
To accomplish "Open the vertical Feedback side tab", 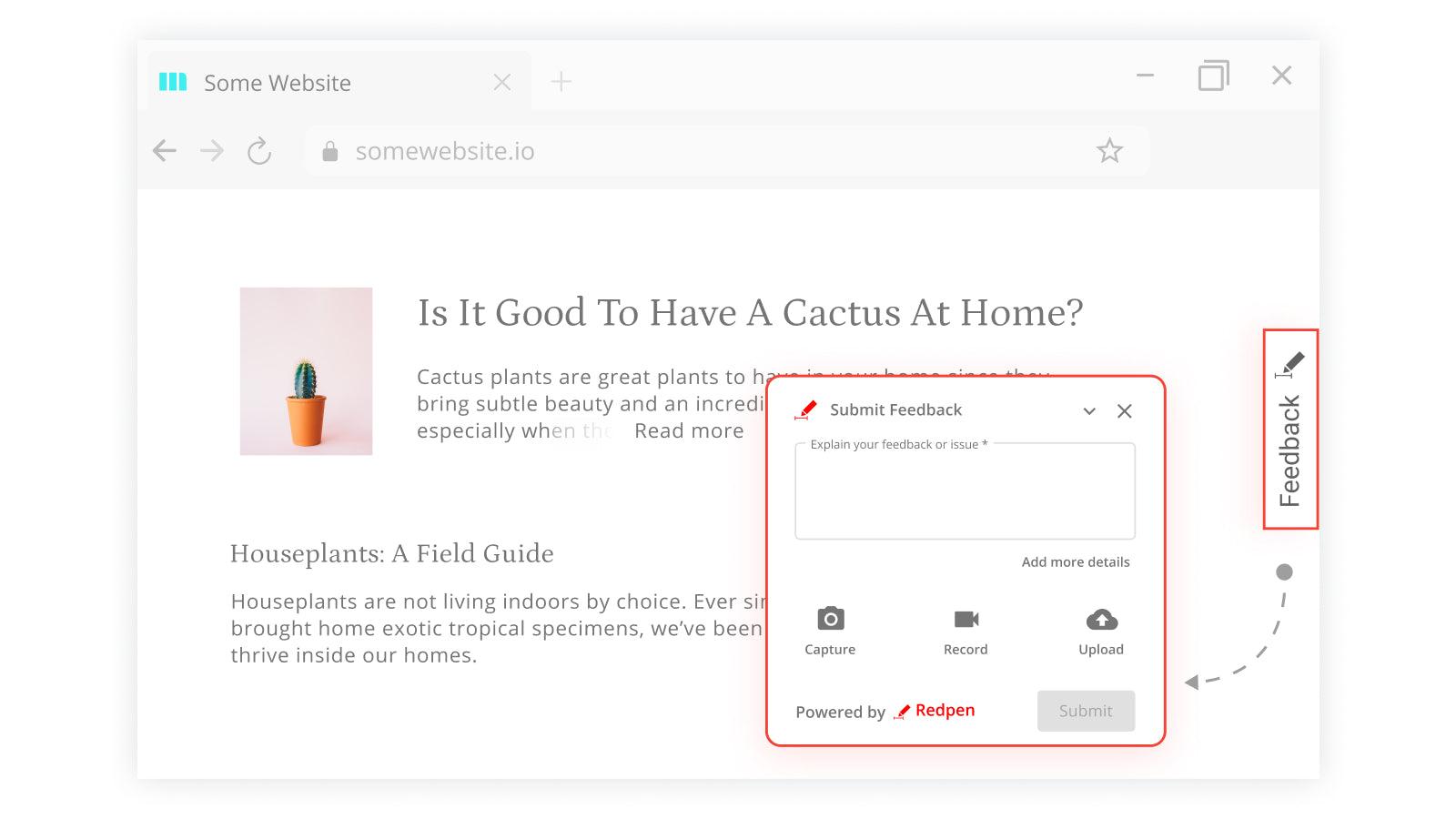I will [x=1290, y=430].
